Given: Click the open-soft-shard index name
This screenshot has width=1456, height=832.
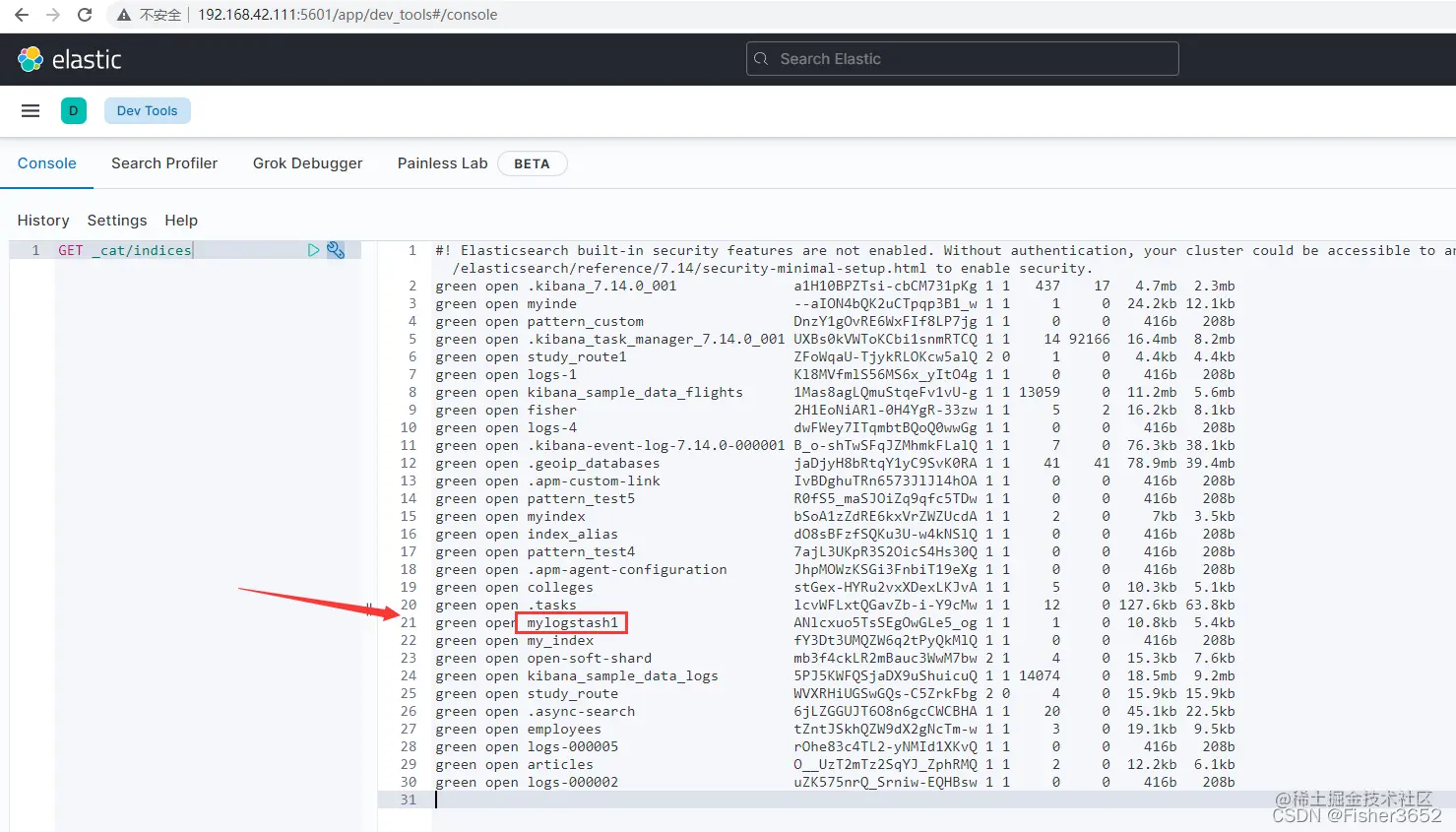Looking at the screenshot, I should click(x=590, y=658).
